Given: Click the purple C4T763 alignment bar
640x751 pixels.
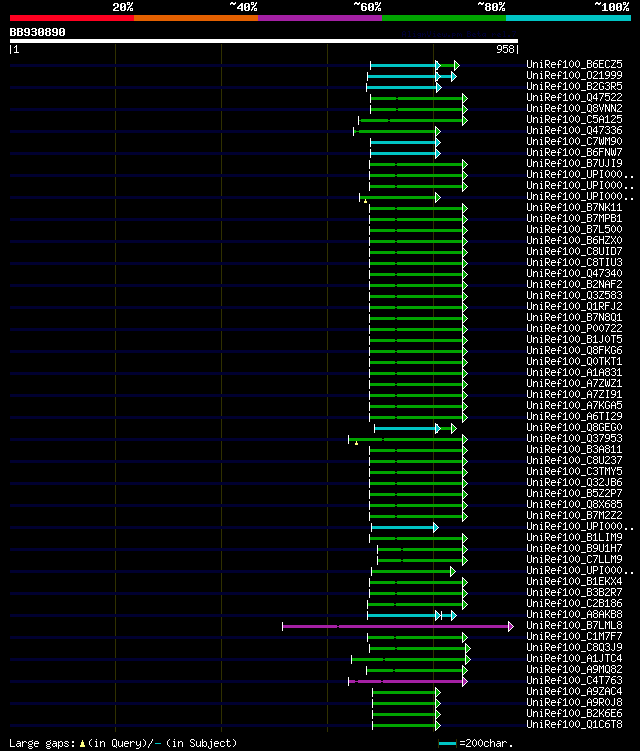Looking at the screenshot, I should pyautogui.click(x=408, y=681).
